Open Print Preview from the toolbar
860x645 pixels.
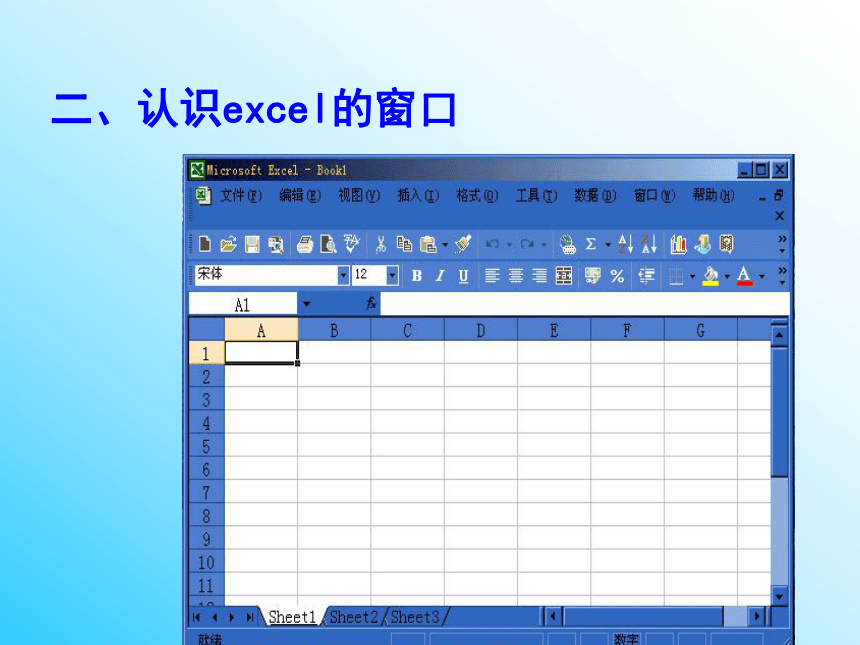click(x=328, y=244)
